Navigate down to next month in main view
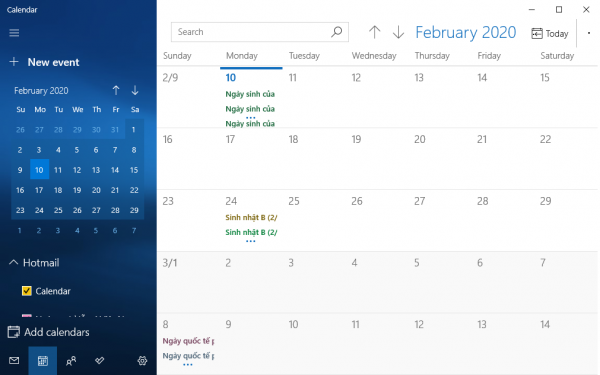The width and height of the screenshot is (600, 375). point(398,32)
